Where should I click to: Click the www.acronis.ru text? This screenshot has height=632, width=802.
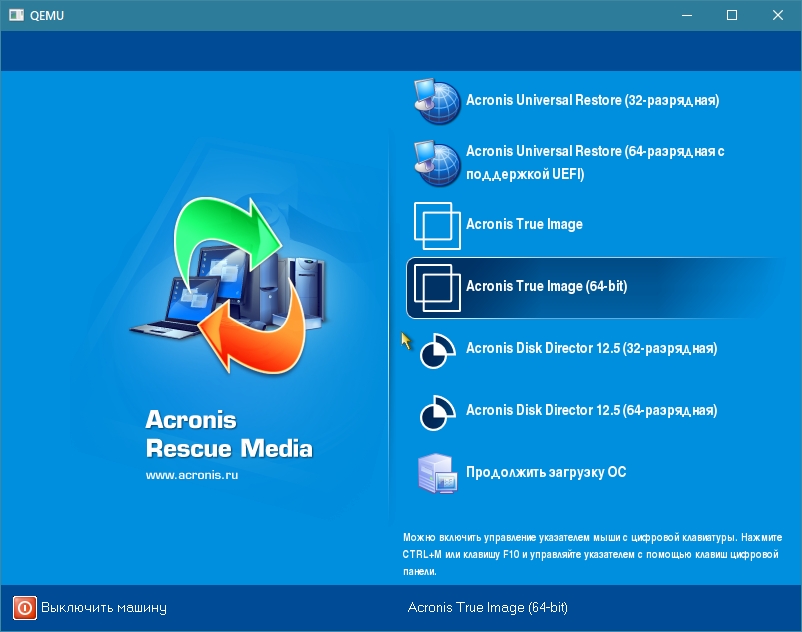point(192,475)
